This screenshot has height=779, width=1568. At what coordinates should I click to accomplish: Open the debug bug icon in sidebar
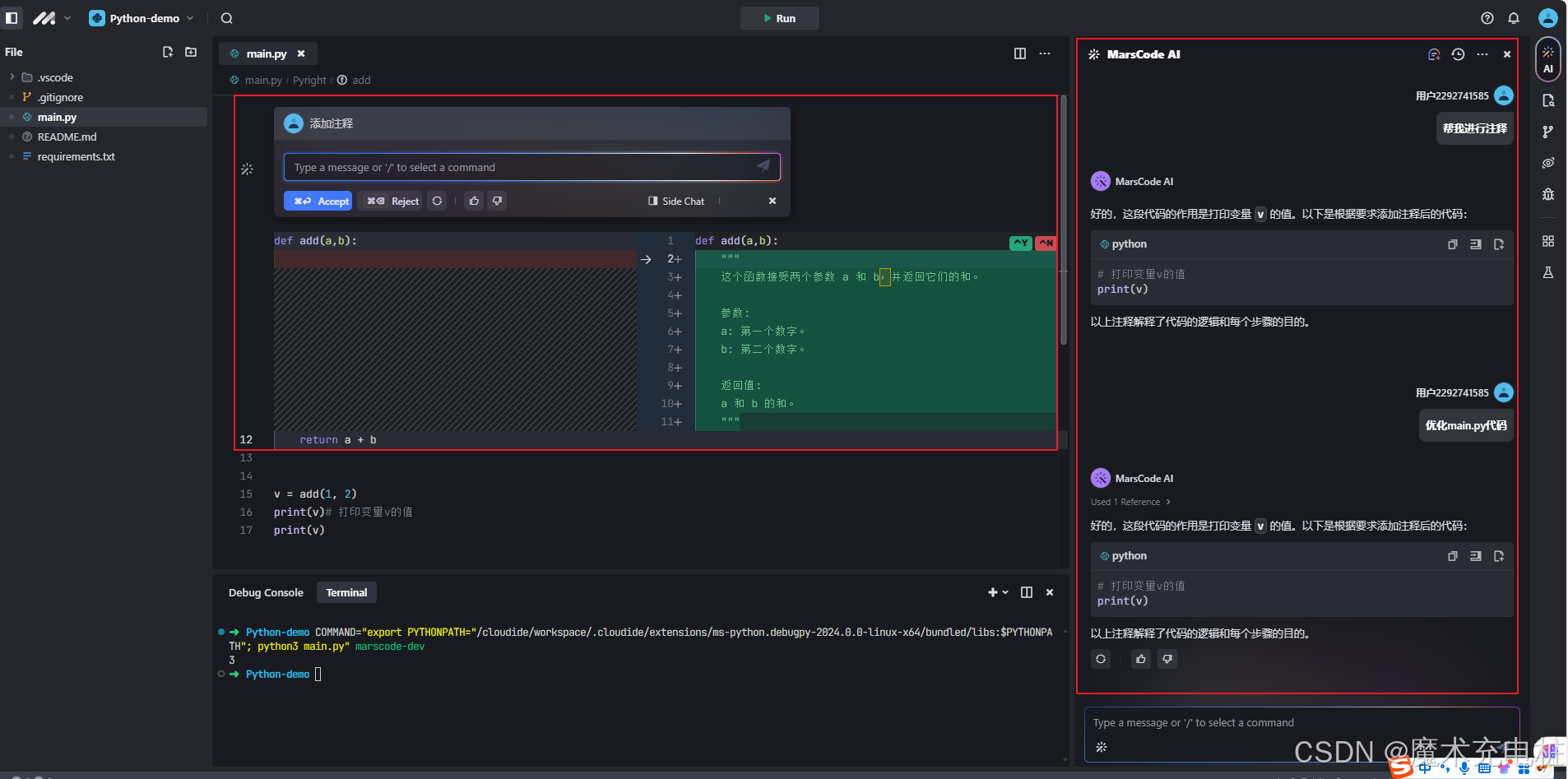click(1548, 194)
